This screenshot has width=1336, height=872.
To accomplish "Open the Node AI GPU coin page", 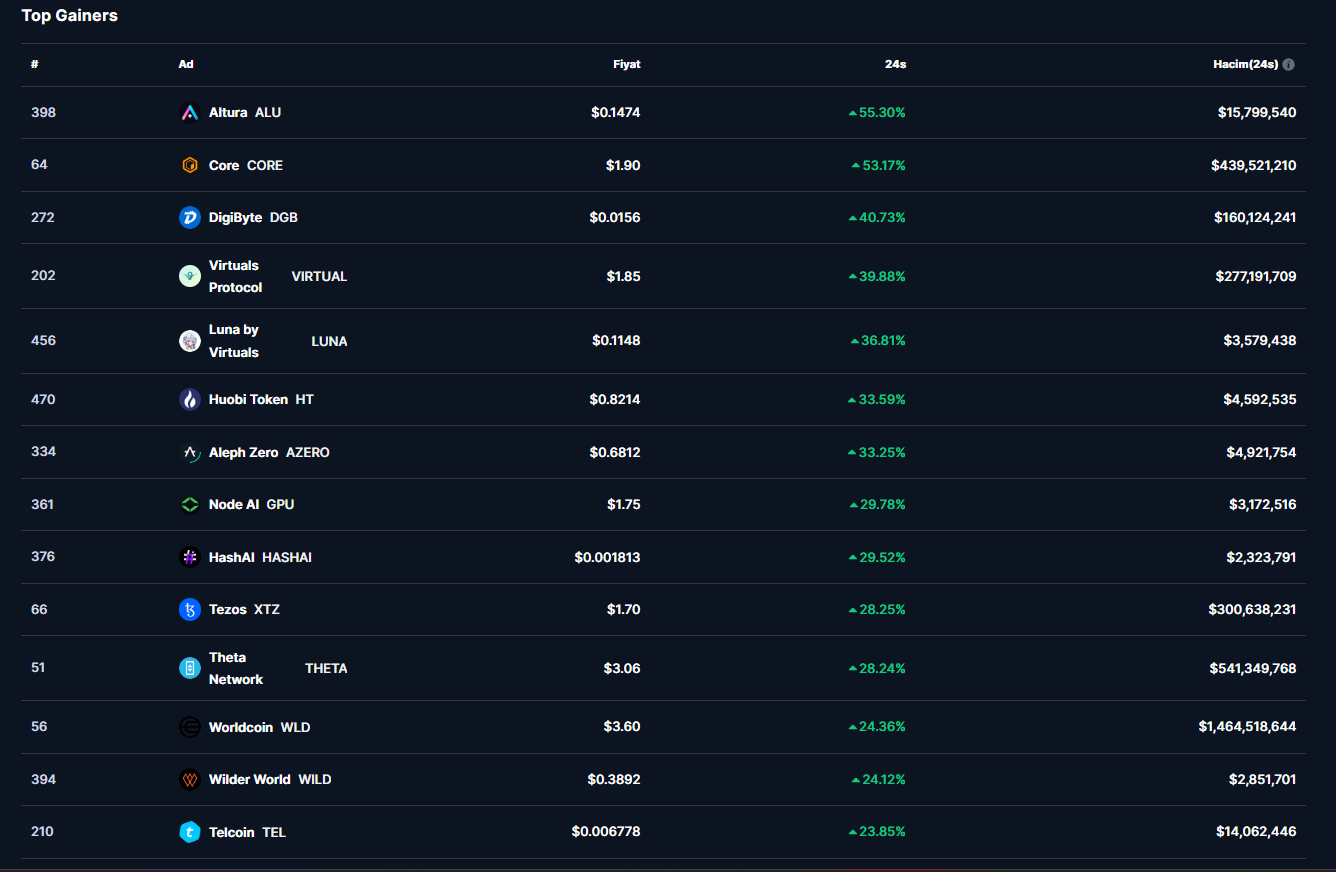I will coord(251,505).
